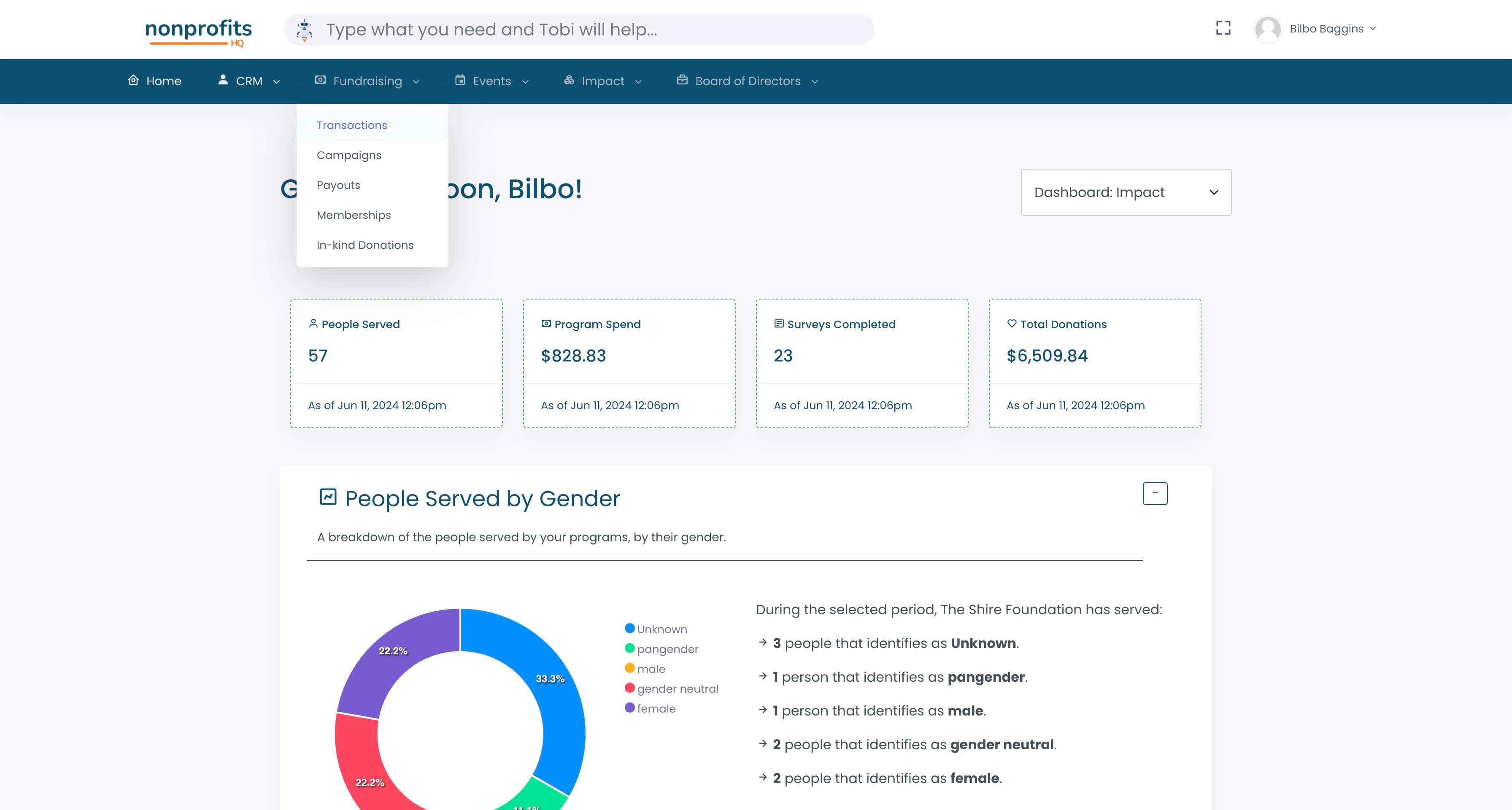Toggle the pangender legend color dot
The width and height of the screenshot is (1512, 810).
[x=630, y=648]
